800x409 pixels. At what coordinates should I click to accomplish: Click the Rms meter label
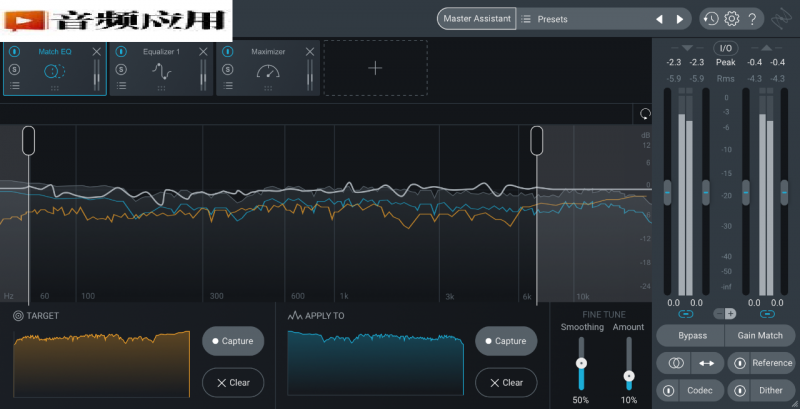click(x=726, y=79)
